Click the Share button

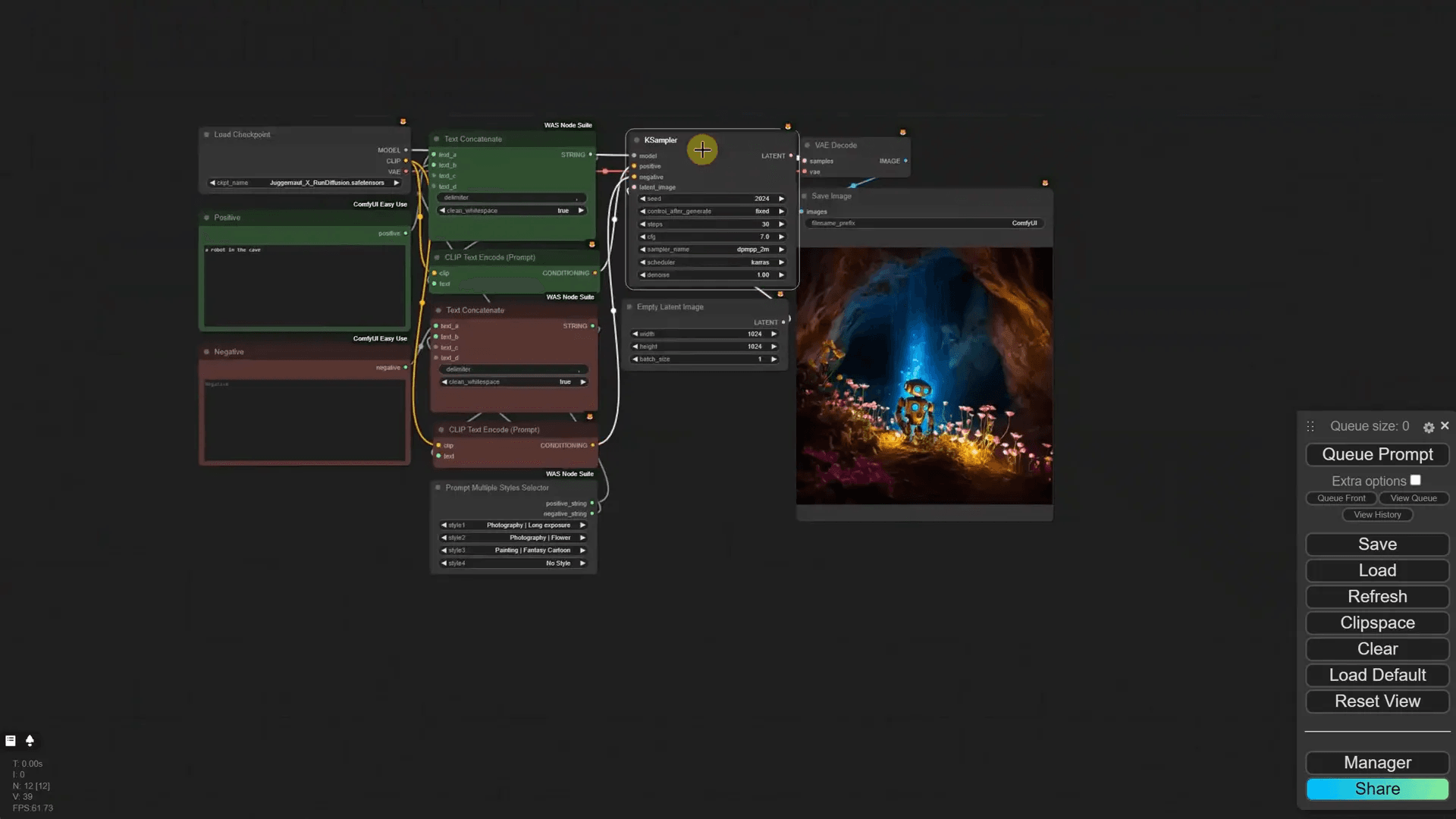[x=1377, y=789]
